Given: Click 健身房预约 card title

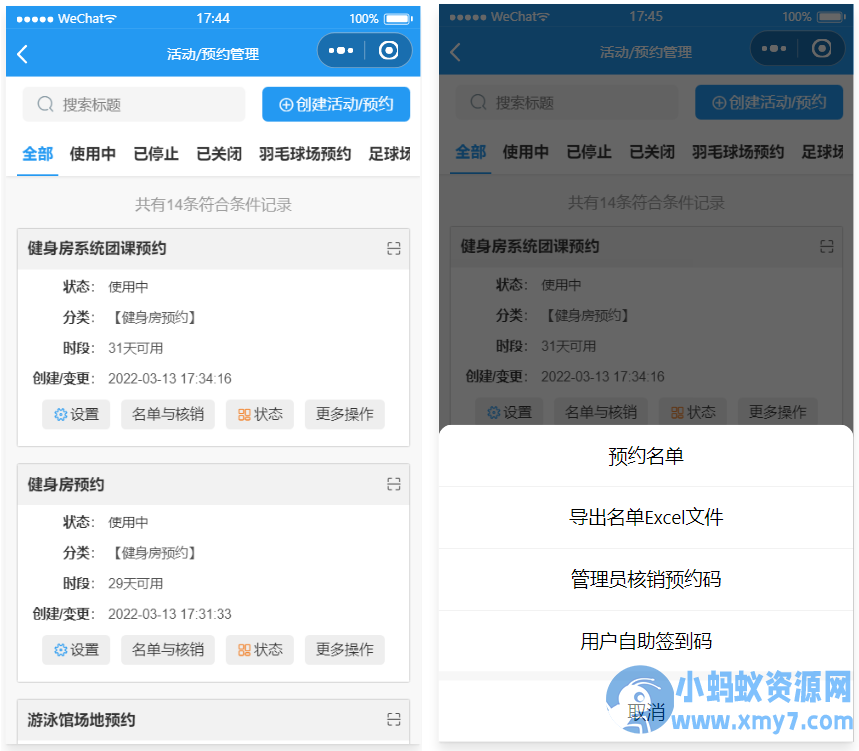Looking at the screenshot, I should tap(66, 484).
